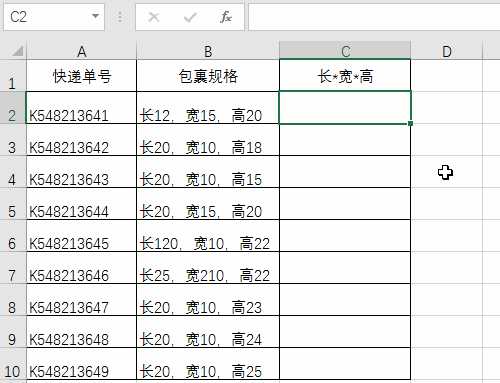Click the formula bar input area
Screen dimensions: 500x383
374,17
